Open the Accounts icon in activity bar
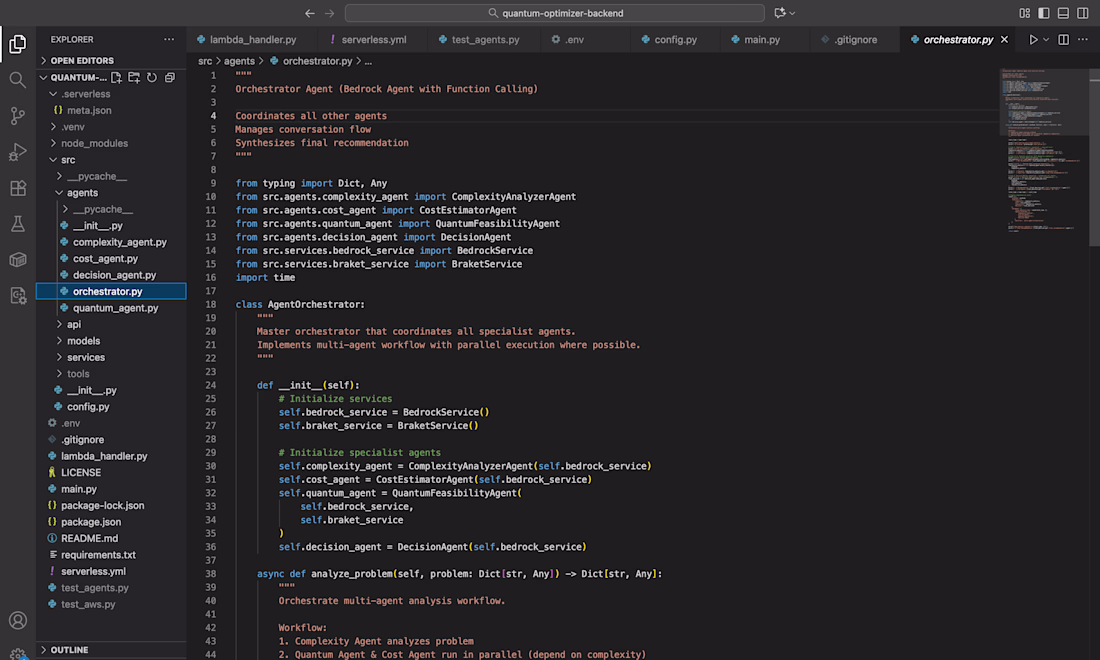Viewport: 1100px width, 660px height. 18,620
